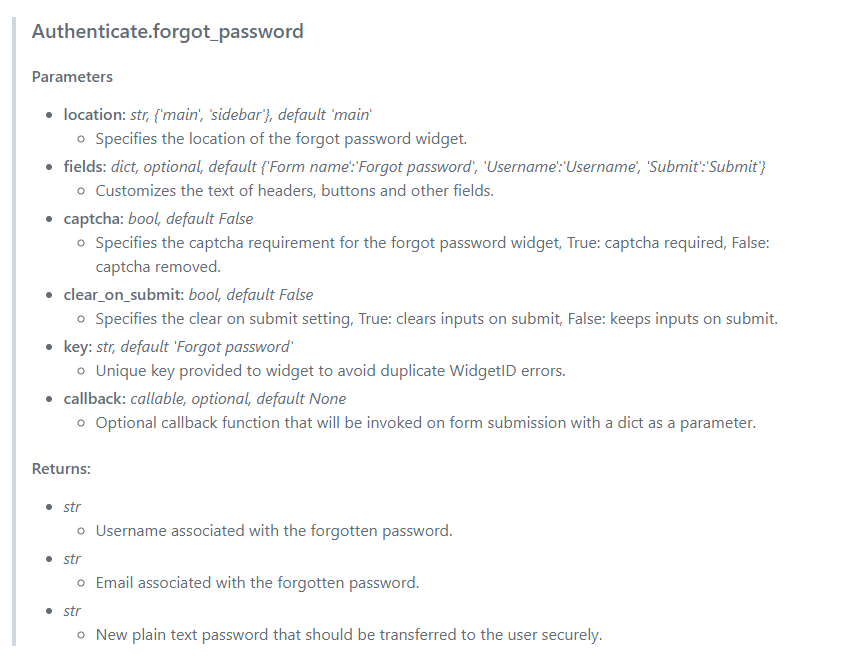Click the Returns section label
The image size is (849, 662).
point(61,468)
